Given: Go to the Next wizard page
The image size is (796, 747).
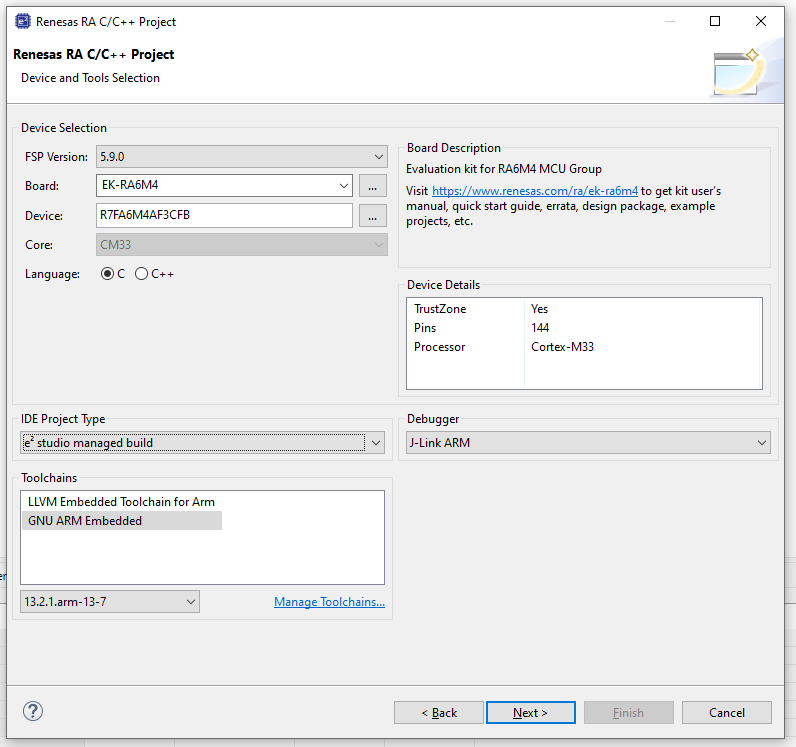Looking at the screenshot, I should tap(530, 712).
